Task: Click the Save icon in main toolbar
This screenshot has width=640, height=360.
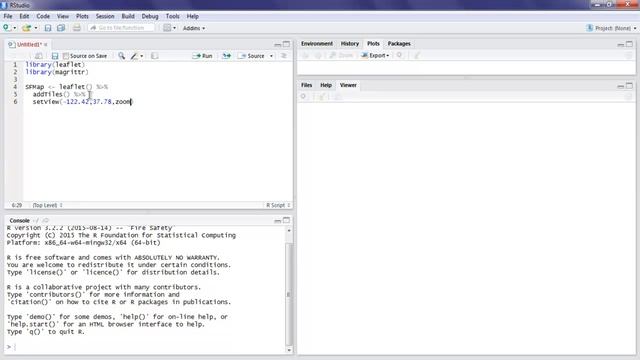Action: pyautogui.click(x=48, y=28)
